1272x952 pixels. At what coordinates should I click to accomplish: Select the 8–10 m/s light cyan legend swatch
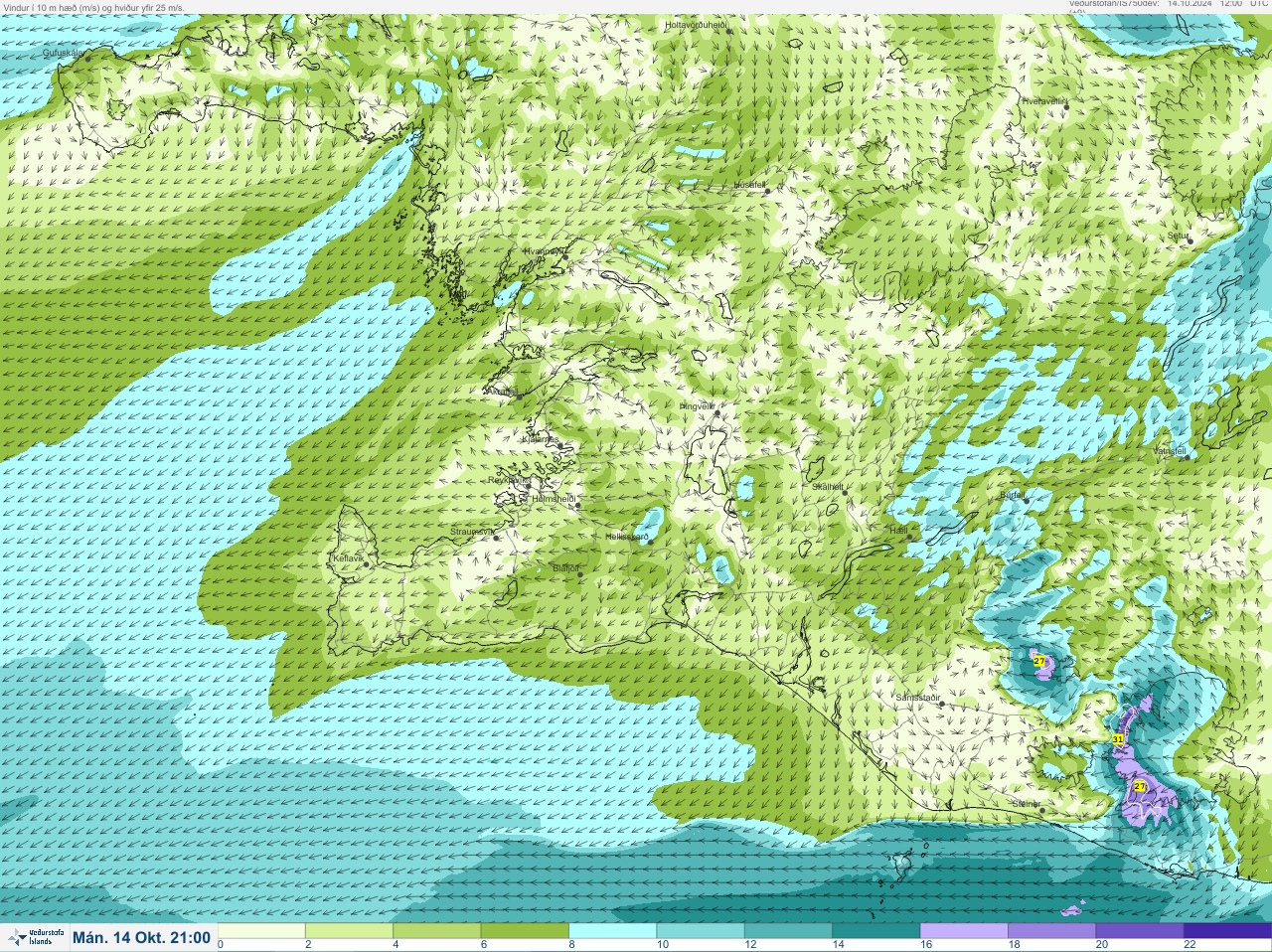coord(613,931)
